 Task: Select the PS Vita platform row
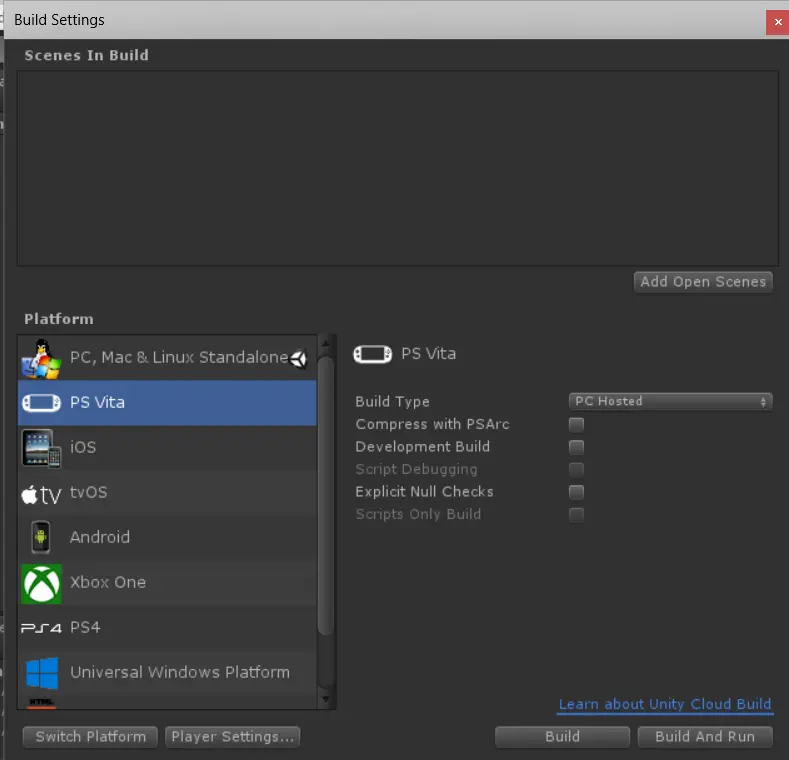(167, 403)
